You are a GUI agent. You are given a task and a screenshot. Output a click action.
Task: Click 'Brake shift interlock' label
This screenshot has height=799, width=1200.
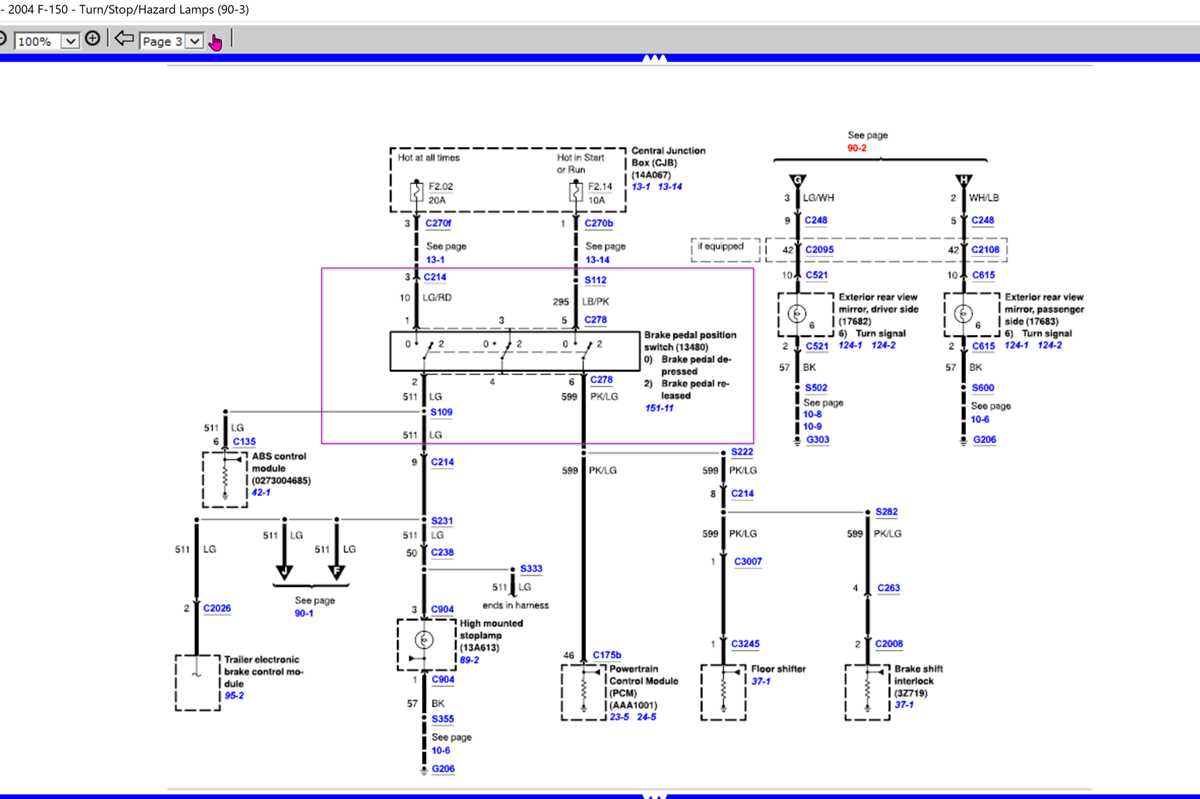(x=918, y=674)
